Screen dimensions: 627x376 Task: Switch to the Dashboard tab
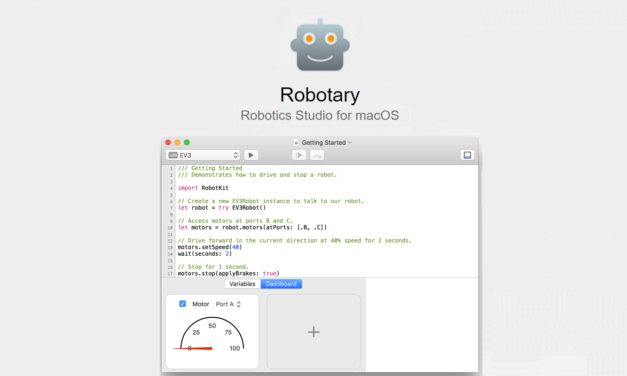click(x=281, y=284)
